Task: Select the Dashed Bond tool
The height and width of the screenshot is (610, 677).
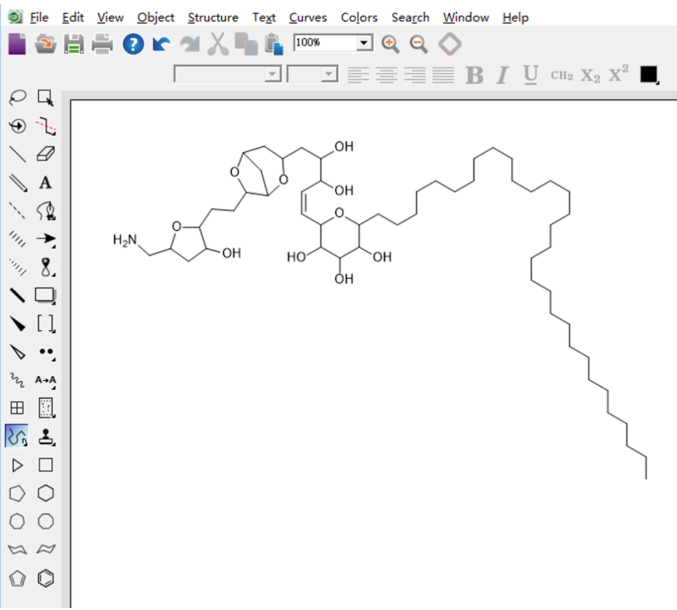Action: [x=18, y=211]
